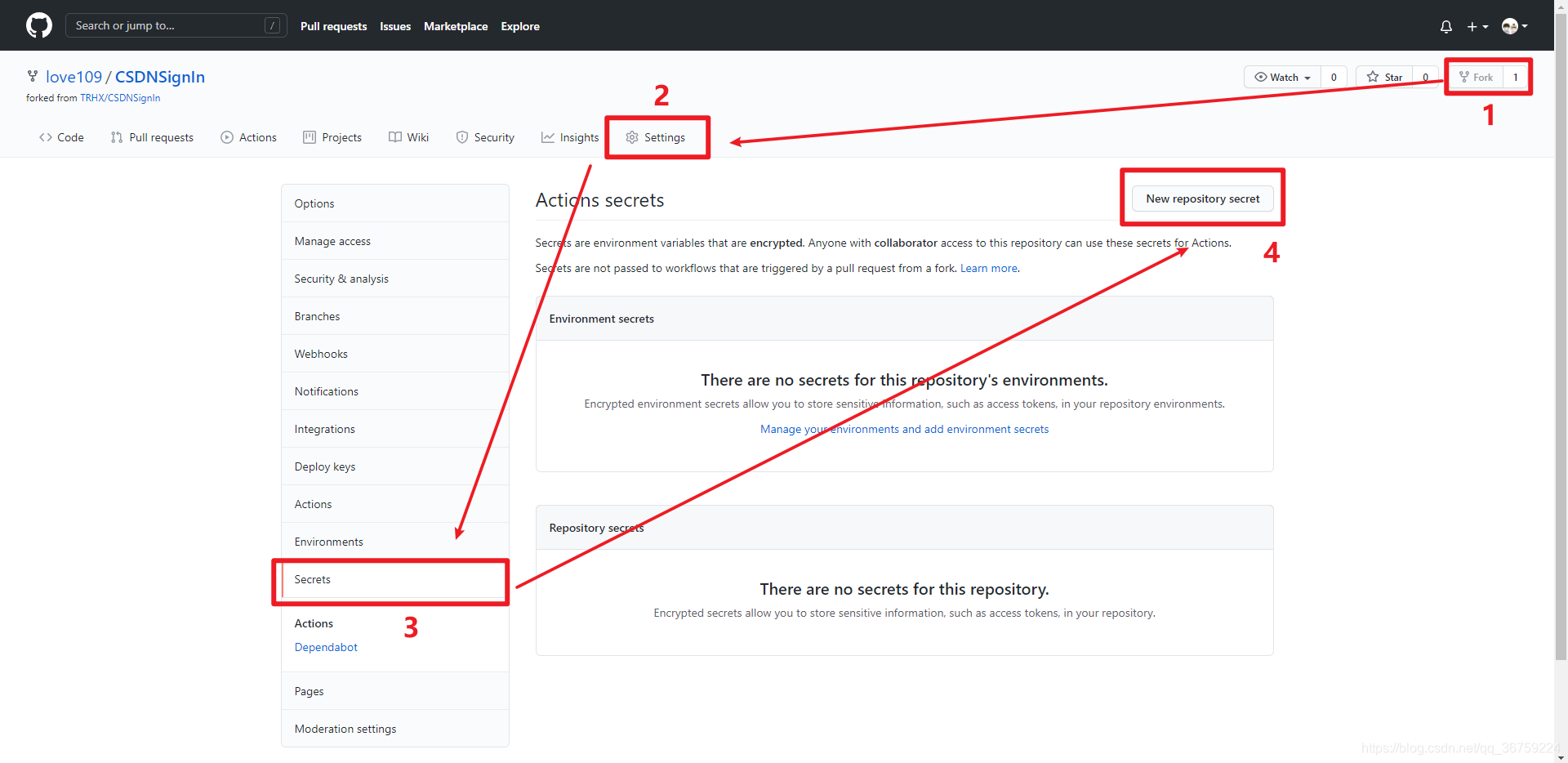Open Actions in the settings sidebar
The image size is (1568, 763).
(395, 504)
